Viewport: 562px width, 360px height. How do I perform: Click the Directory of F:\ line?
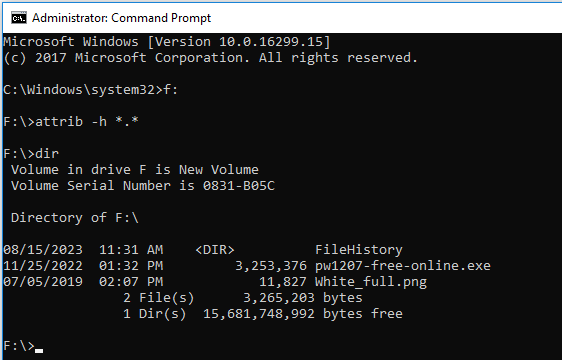[x=75, y=218]
